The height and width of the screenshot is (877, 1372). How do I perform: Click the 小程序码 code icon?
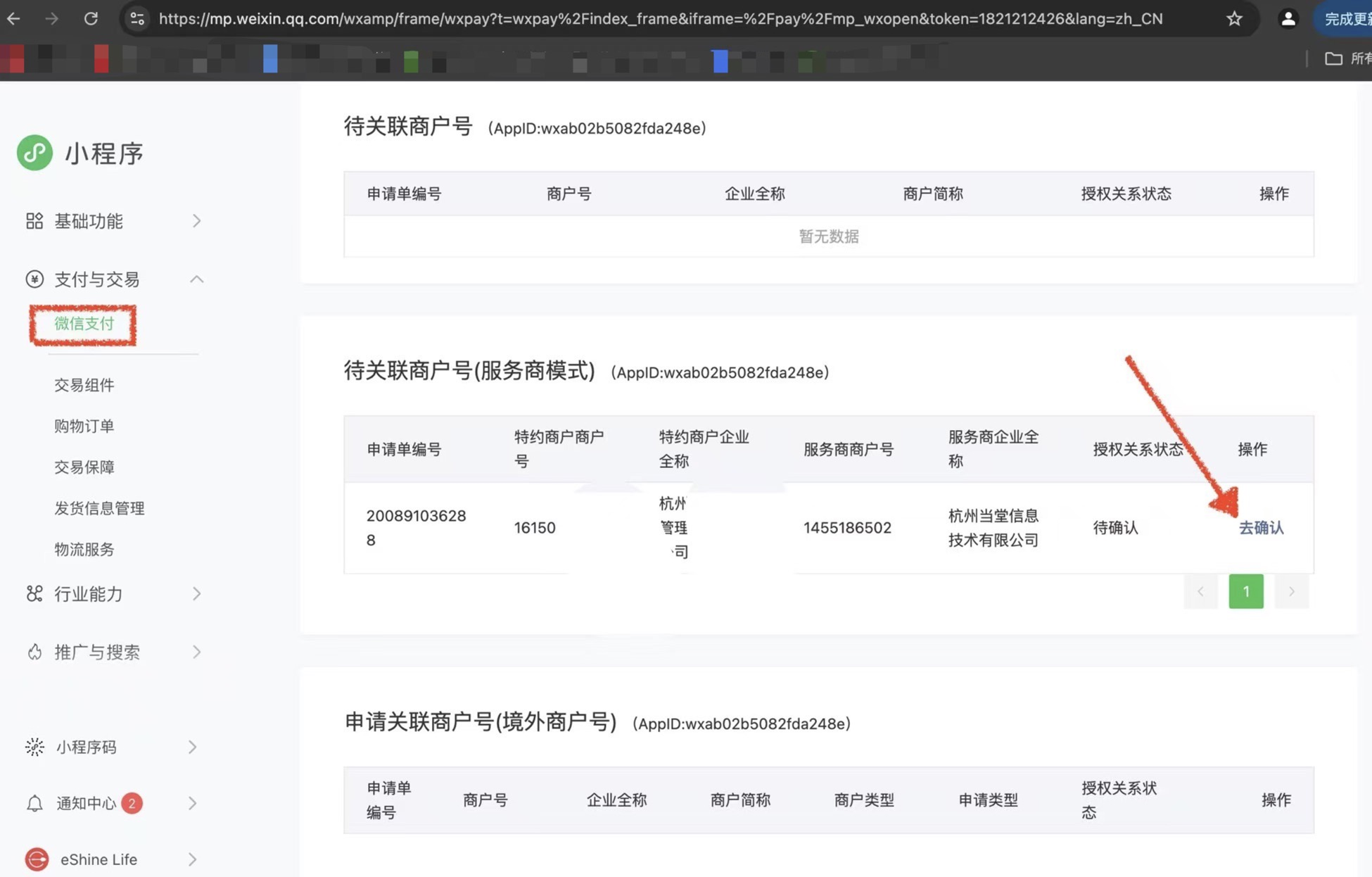[34, 747]
